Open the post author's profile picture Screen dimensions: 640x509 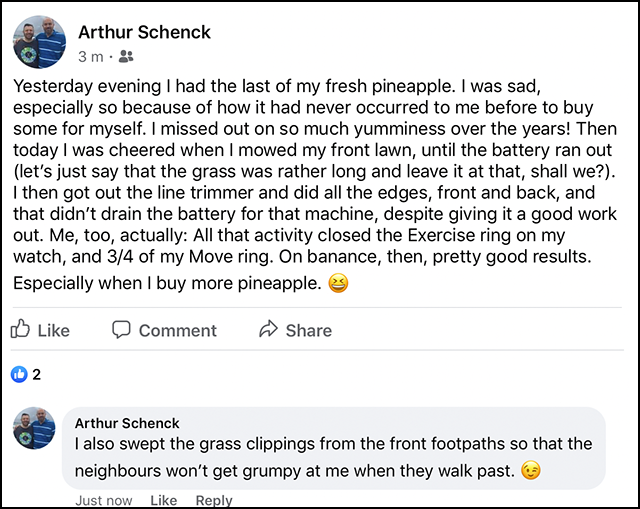pyautogui.click(x=40, y=42)
